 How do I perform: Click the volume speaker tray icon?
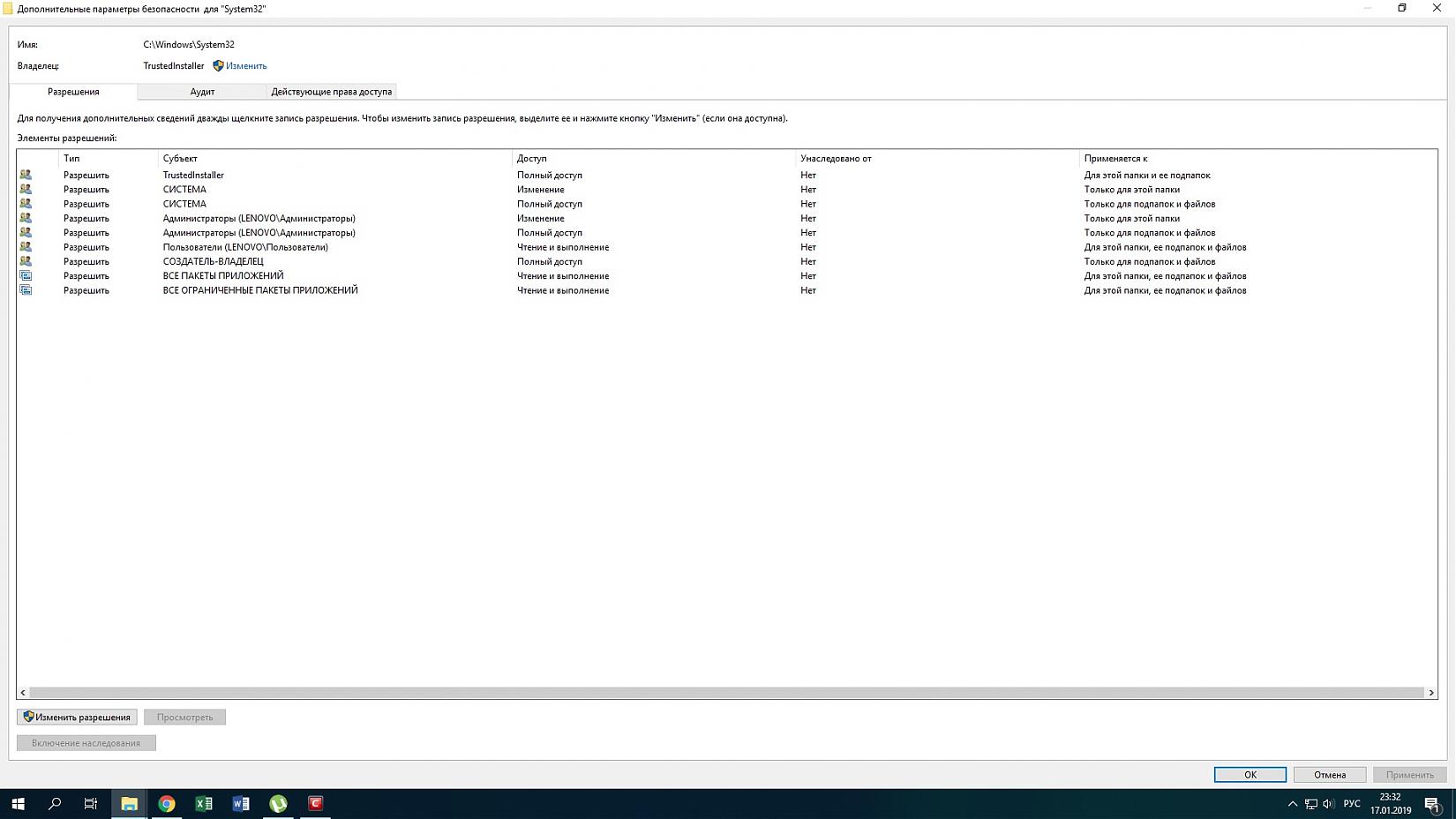coord(1328,803)
